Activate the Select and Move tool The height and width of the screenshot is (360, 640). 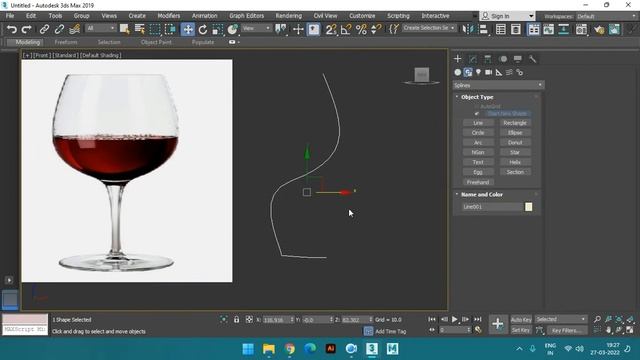pyautogui.click(x=188, y=29)
